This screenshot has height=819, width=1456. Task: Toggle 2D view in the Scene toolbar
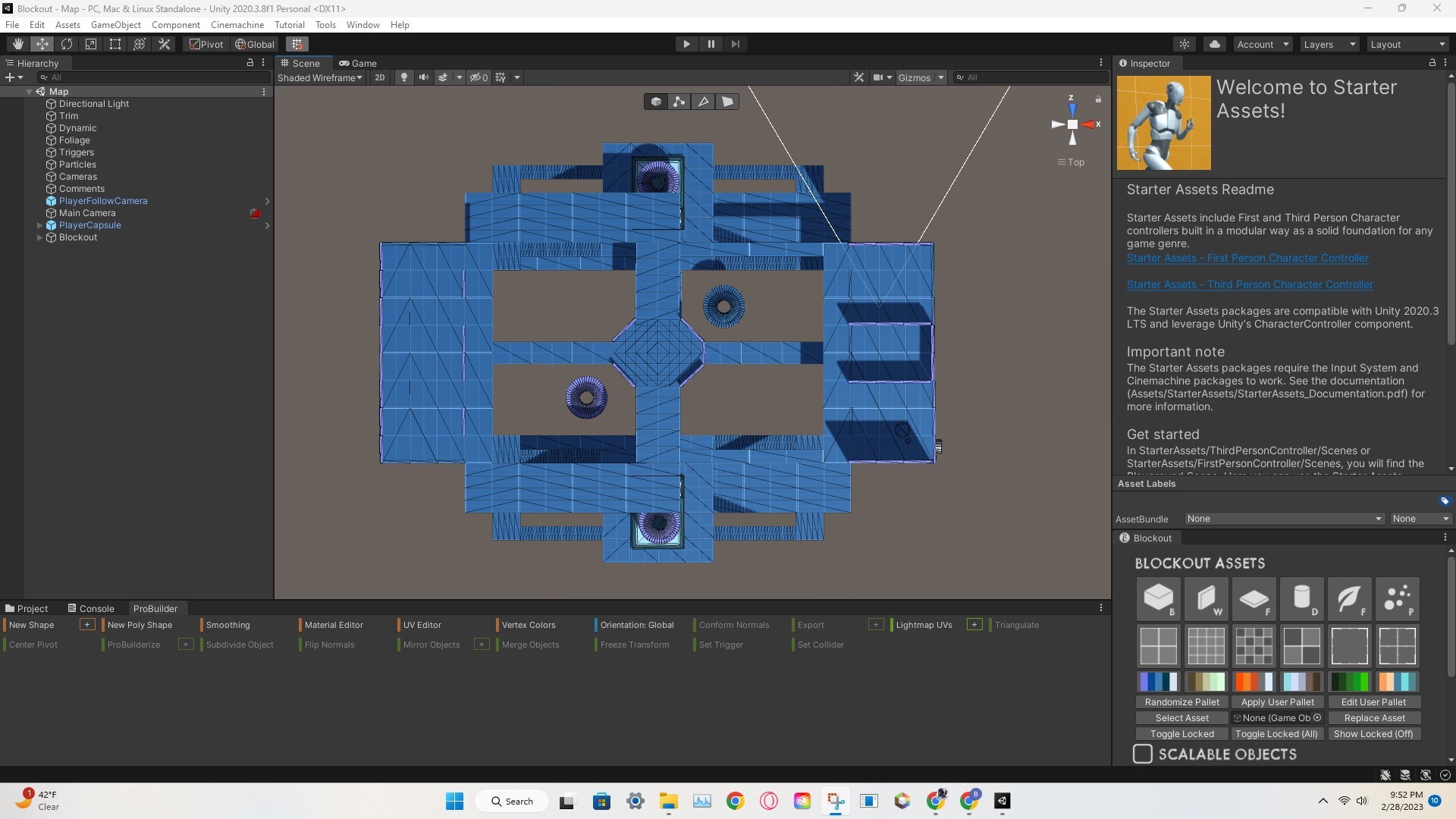(380, 77)
